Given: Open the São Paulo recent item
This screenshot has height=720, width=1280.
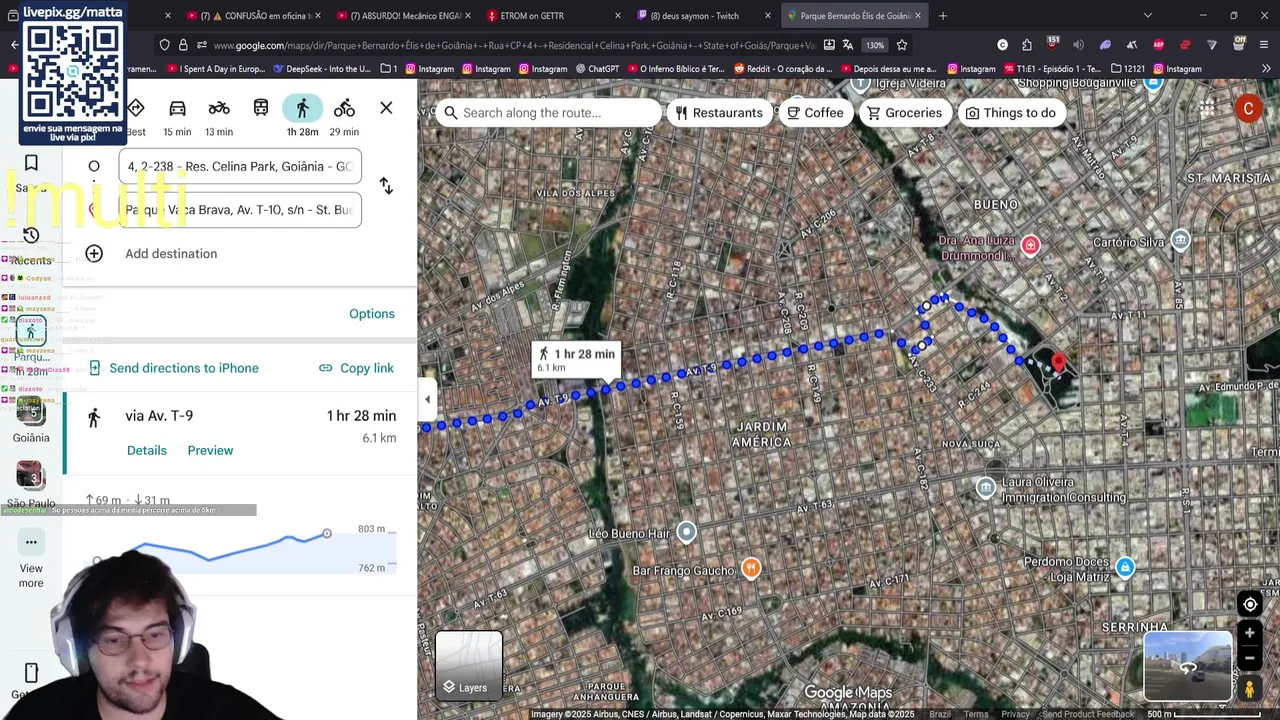Looking at the screenshot, I should (31, 485).
